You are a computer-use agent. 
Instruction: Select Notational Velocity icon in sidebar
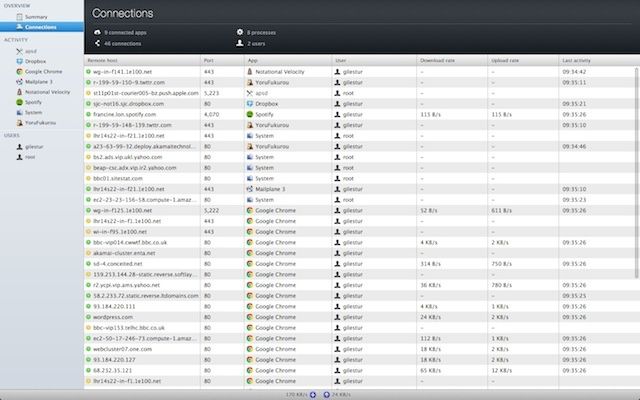point(18,91)
